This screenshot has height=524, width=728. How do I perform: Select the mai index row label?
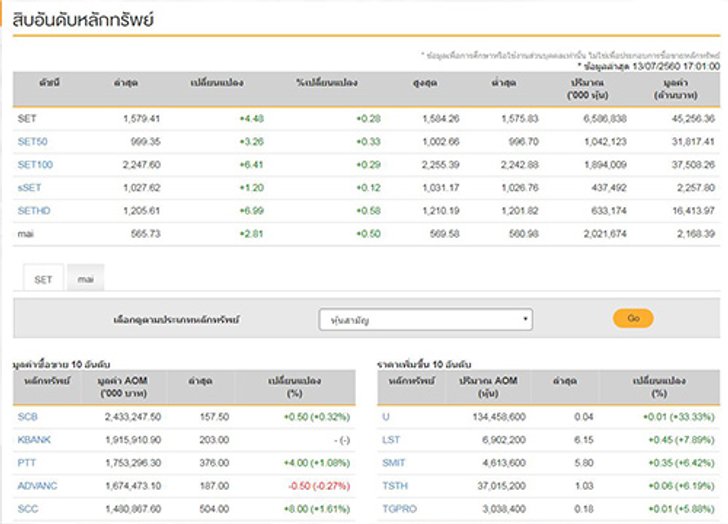[x=26, y=234]
